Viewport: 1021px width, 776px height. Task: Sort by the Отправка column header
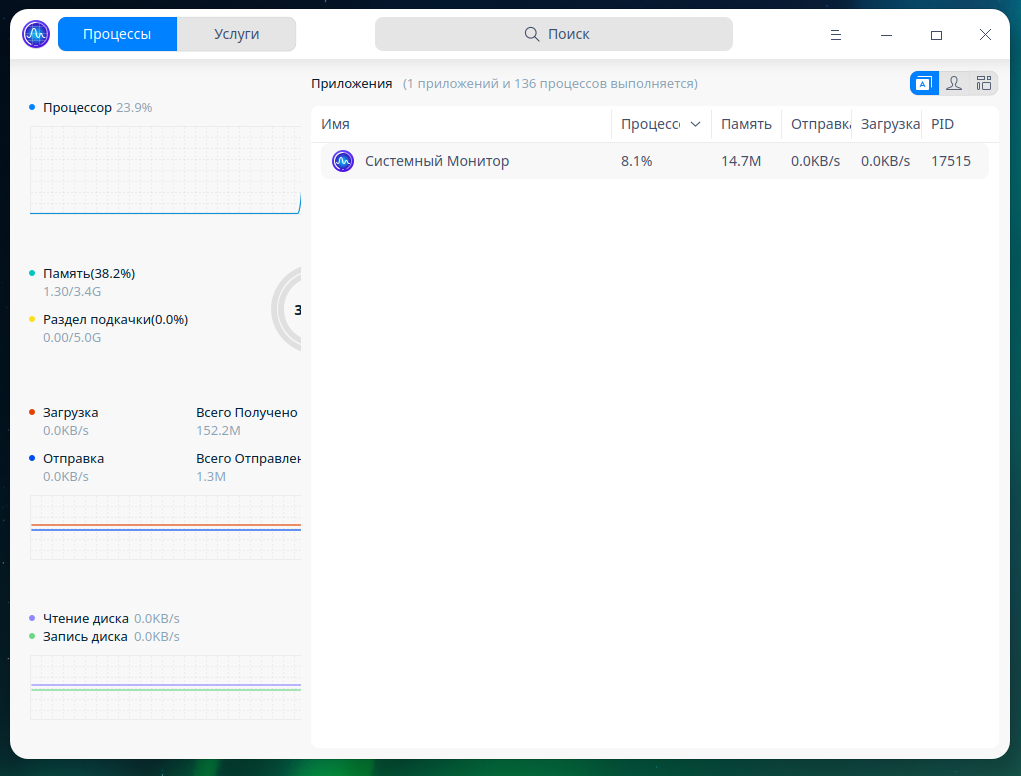pyautogui.click(x=820, y=125)
